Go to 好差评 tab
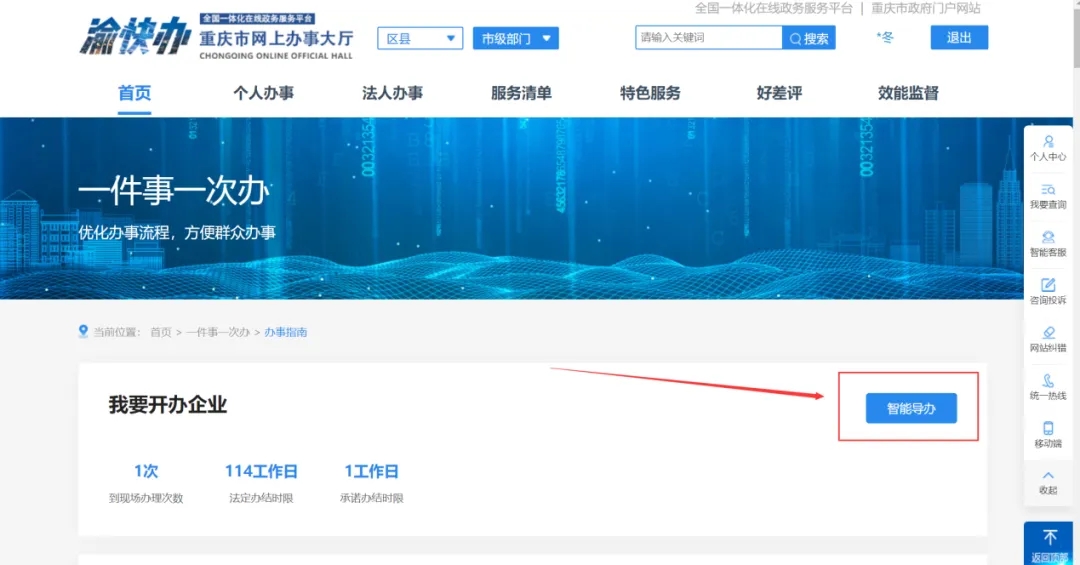The width and height of the screenshot is (1080, 565). (779, 93)
